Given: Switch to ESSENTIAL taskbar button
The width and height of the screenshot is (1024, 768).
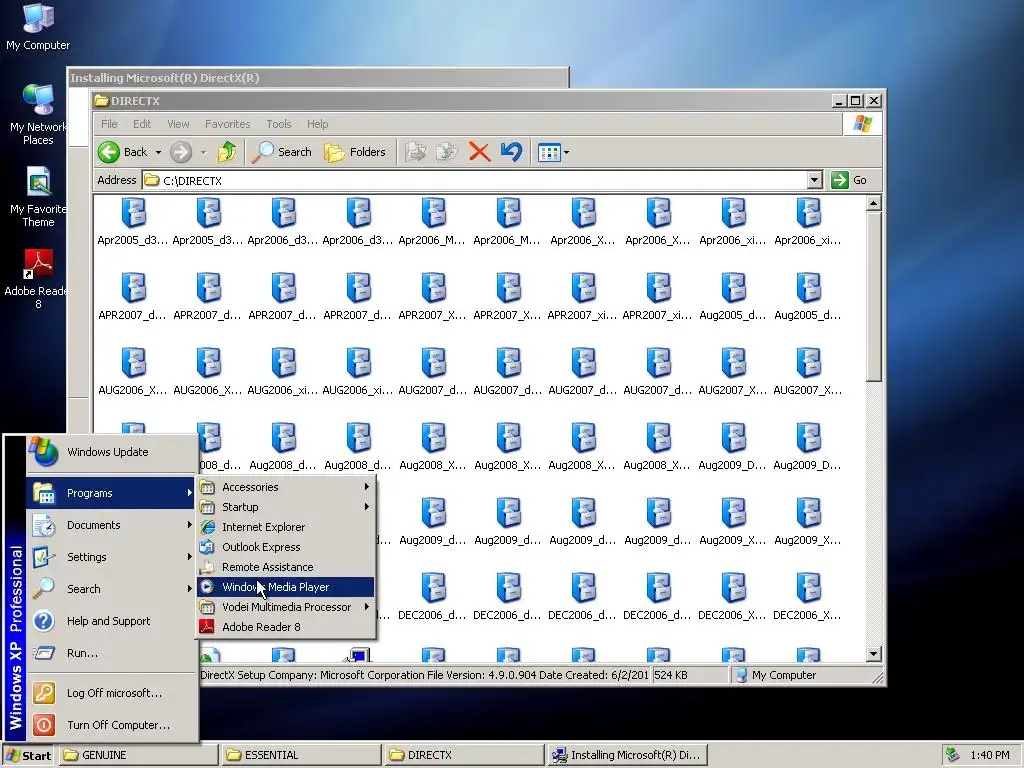Looking at the screenshot, I should pos(301,756).
